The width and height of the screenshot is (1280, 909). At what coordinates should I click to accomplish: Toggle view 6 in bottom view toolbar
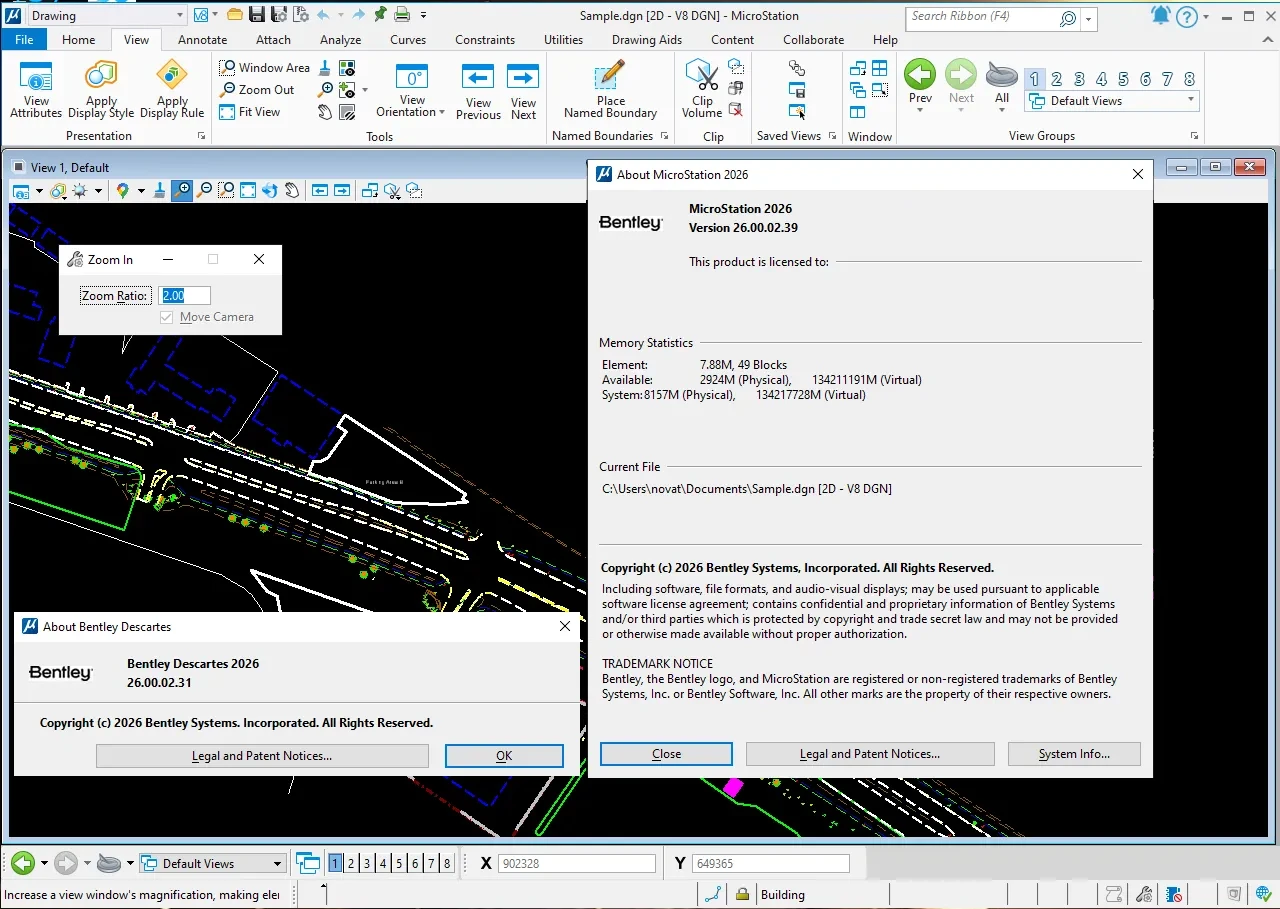coord(415,863)
